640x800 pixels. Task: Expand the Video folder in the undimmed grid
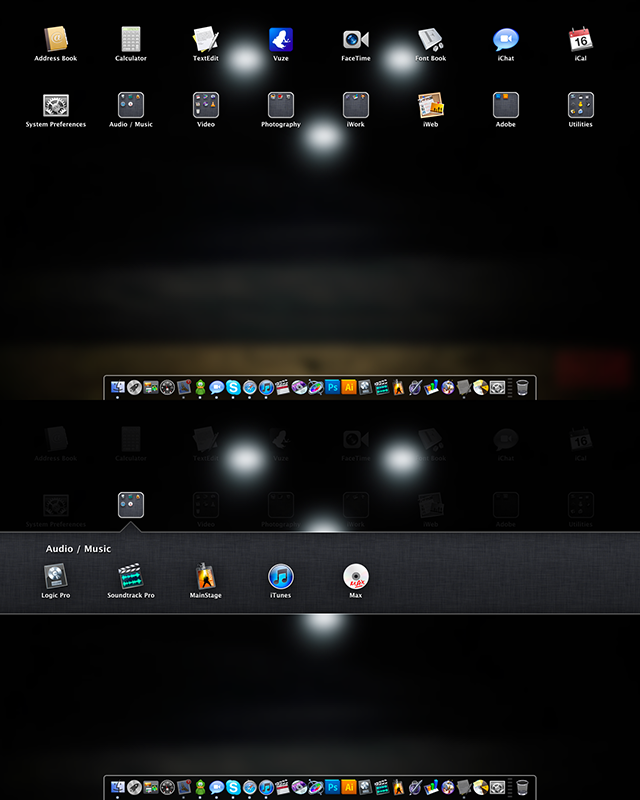206,105
